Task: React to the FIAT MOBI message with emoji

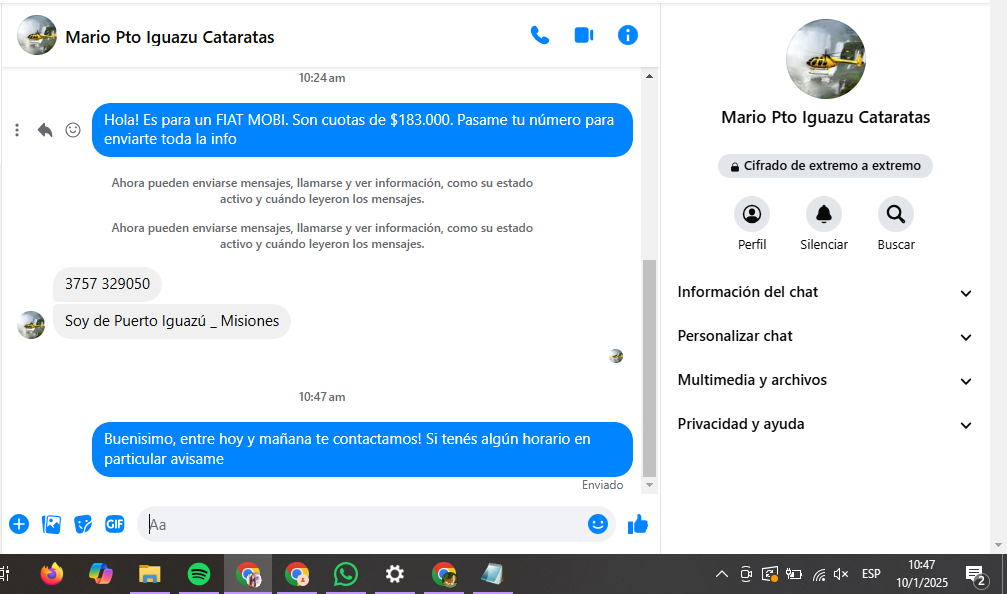Action: click(x=73, y=130)
